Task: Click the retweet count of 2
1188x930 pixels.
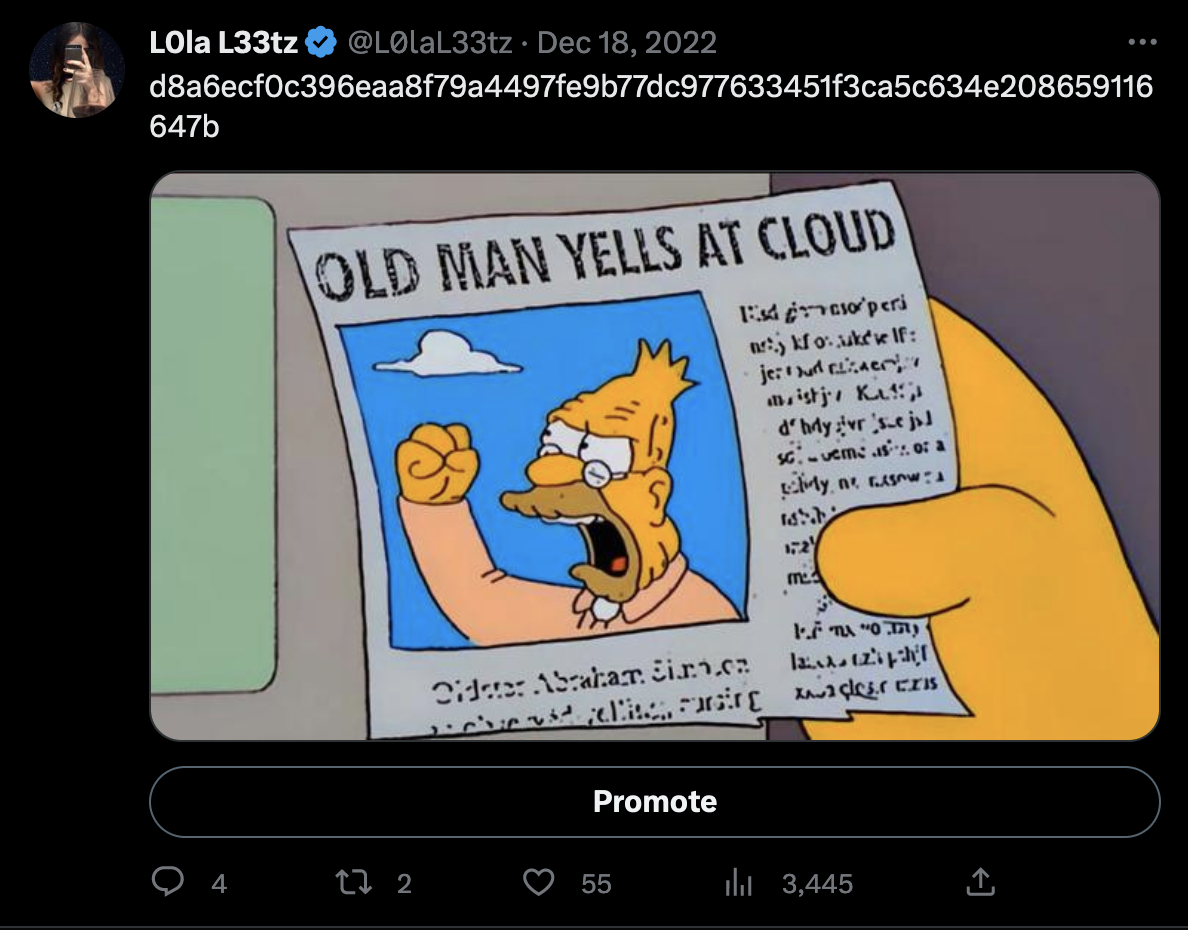Action: click(x=404, y=883)
